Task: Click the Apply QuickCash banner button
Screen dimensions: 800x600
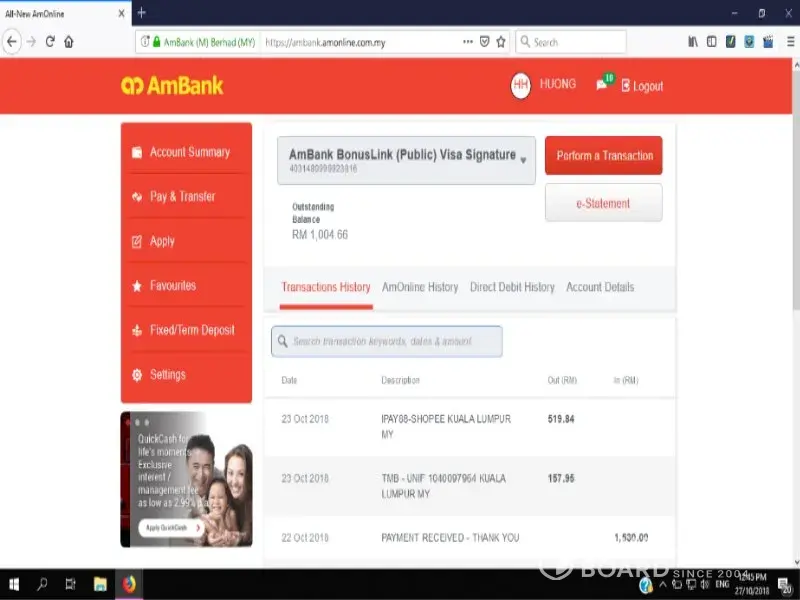Action: (x=171, y=528)
